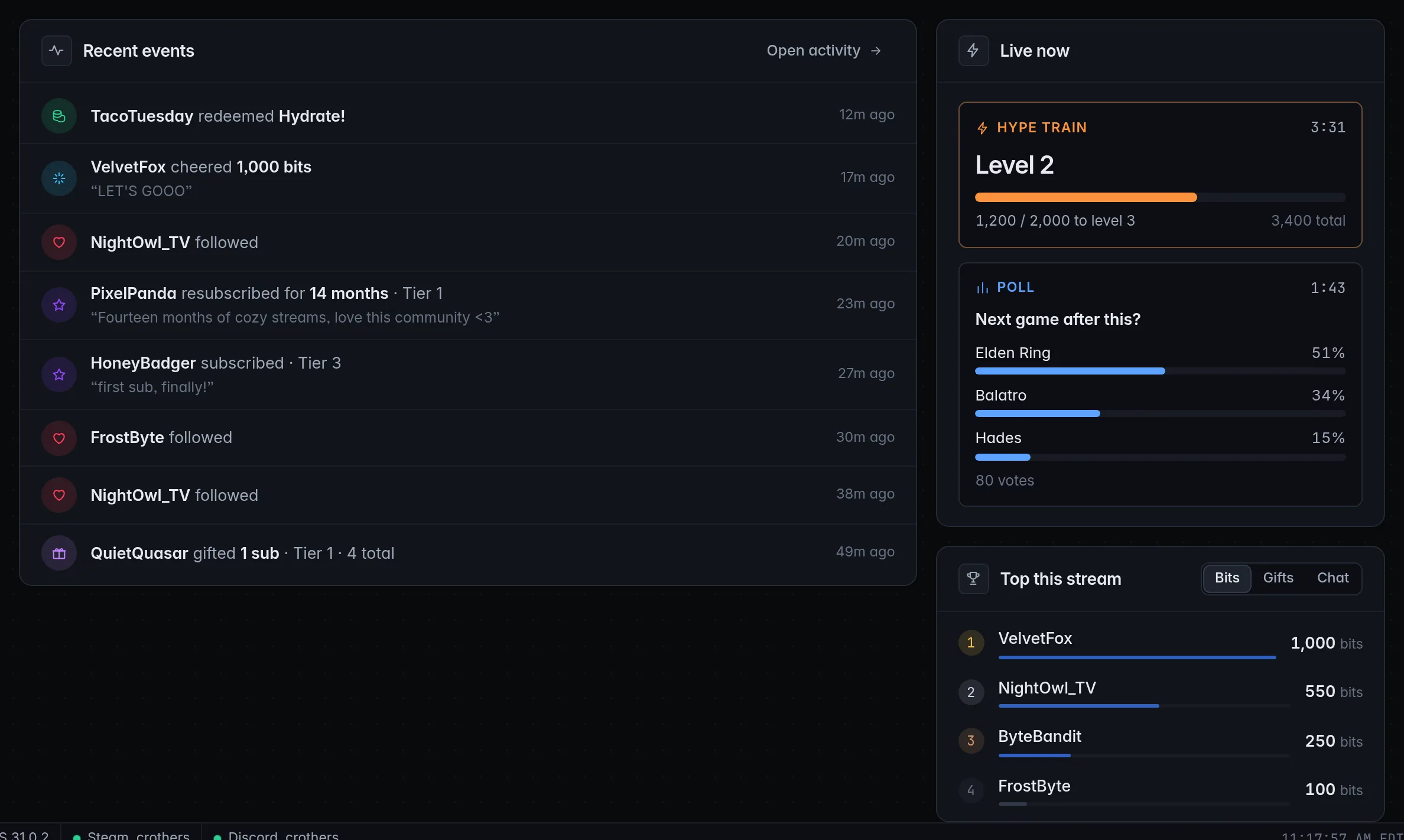1404x840 pixels.
Task: Click rank 3 badge next to ByteBandit
Action: [971, 741]
